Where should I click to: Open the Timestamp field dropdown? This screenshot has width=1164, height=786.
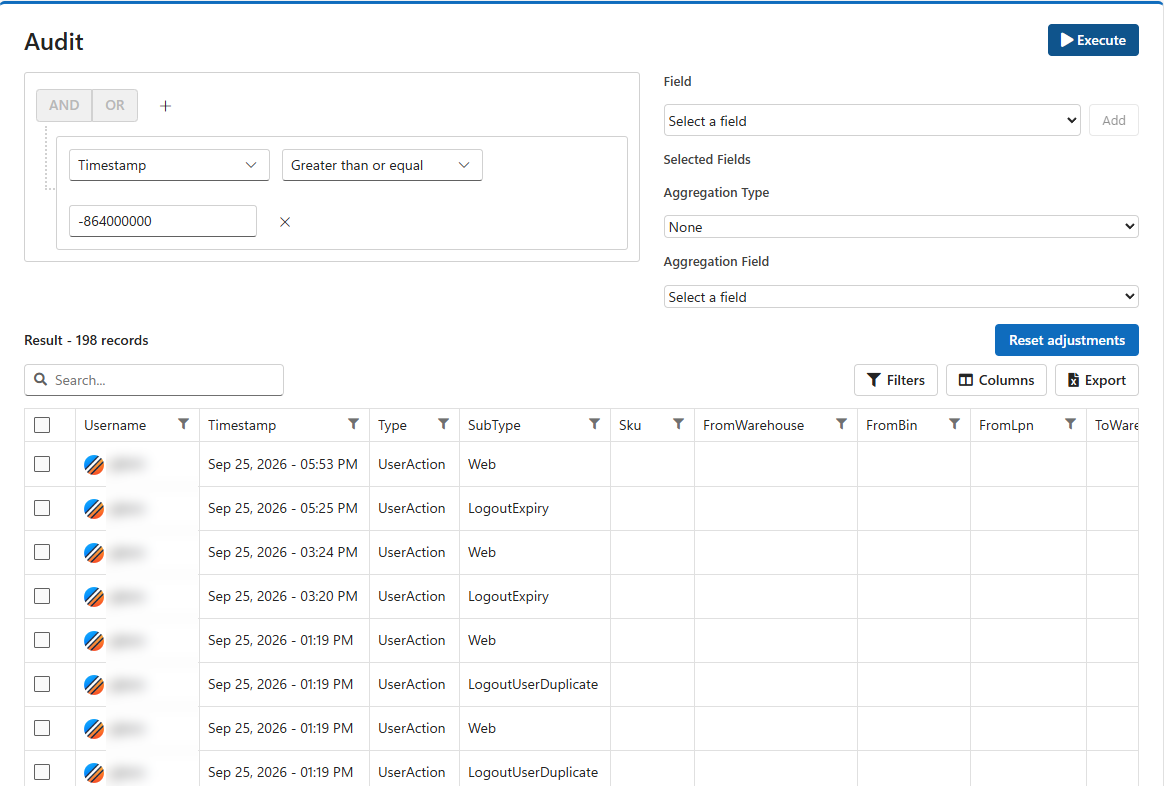pyautogui.click(x=169, y=165)
